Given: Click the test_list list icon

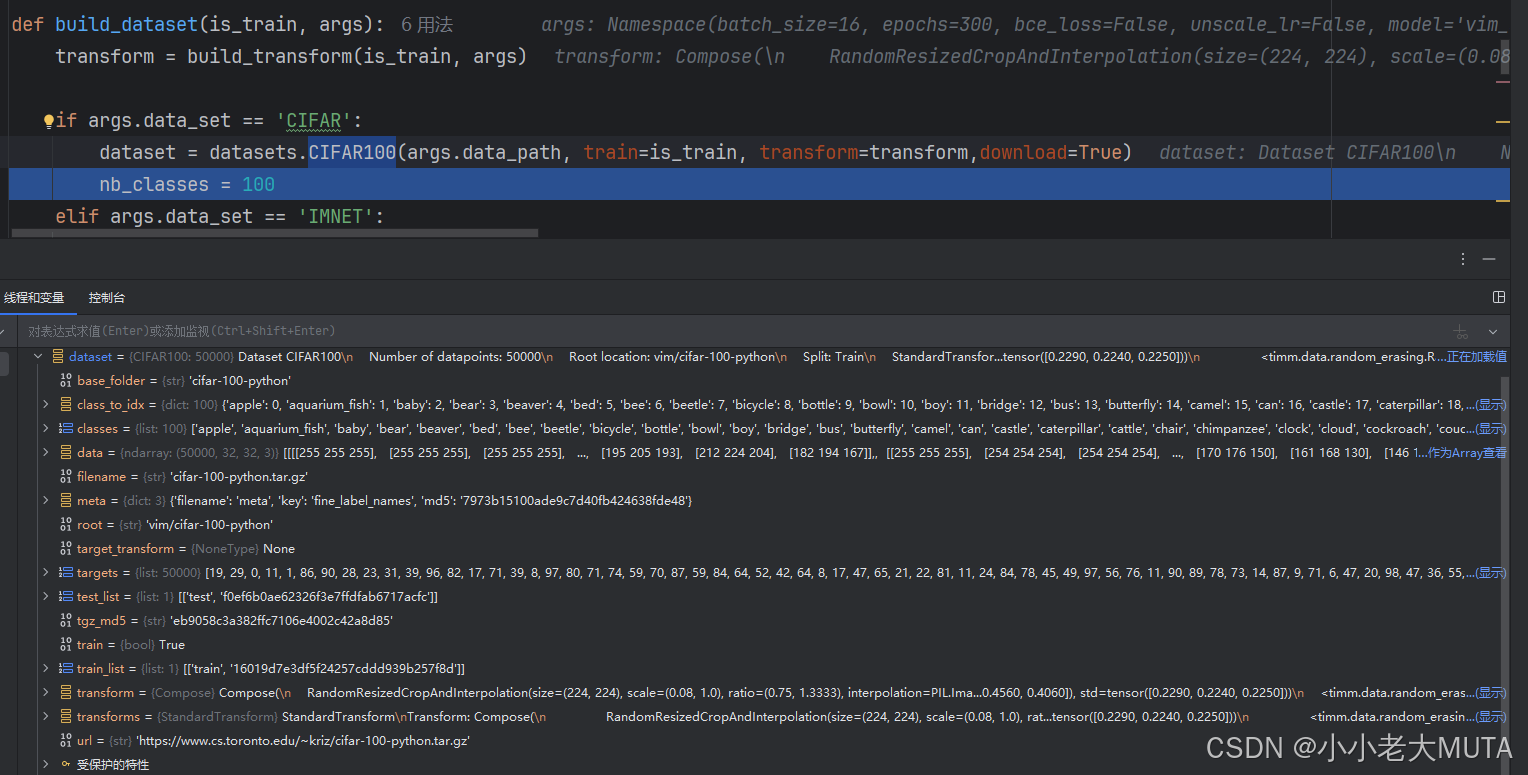Looking at the screenshot, I should [x=66, y=596].
